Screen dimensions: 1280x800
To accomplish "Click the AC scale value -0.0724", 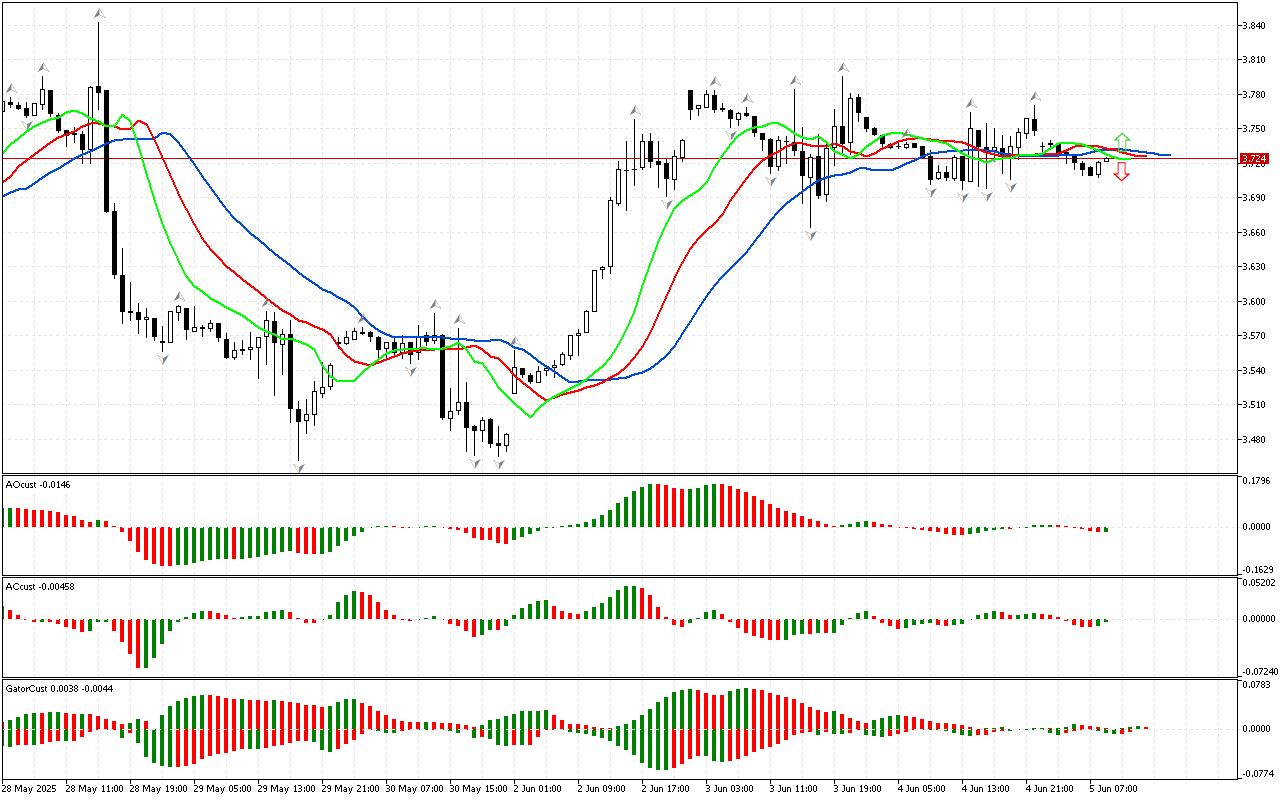I will coord(1256,671).
